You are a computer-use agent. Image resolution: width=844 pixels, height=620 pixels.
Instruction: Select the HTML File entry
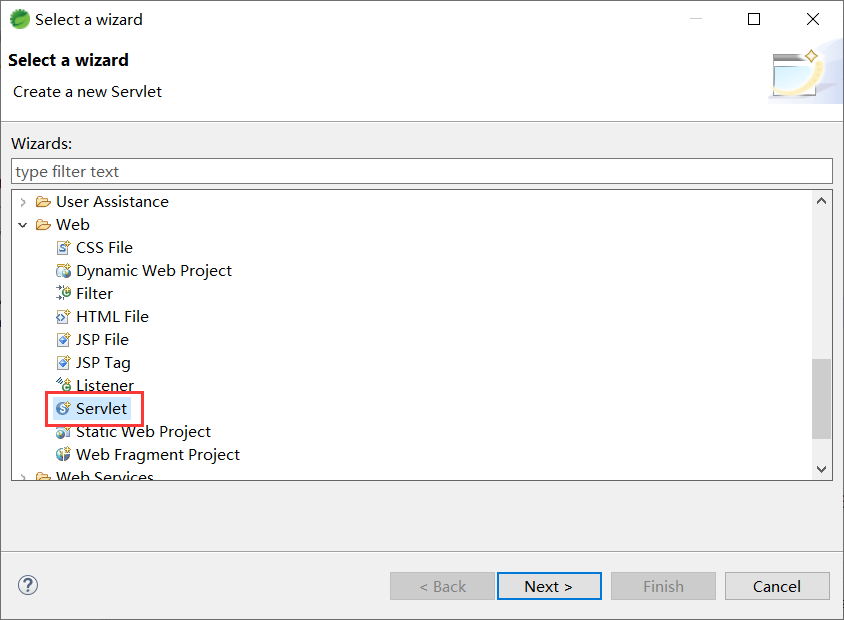(x=112, y=316)
